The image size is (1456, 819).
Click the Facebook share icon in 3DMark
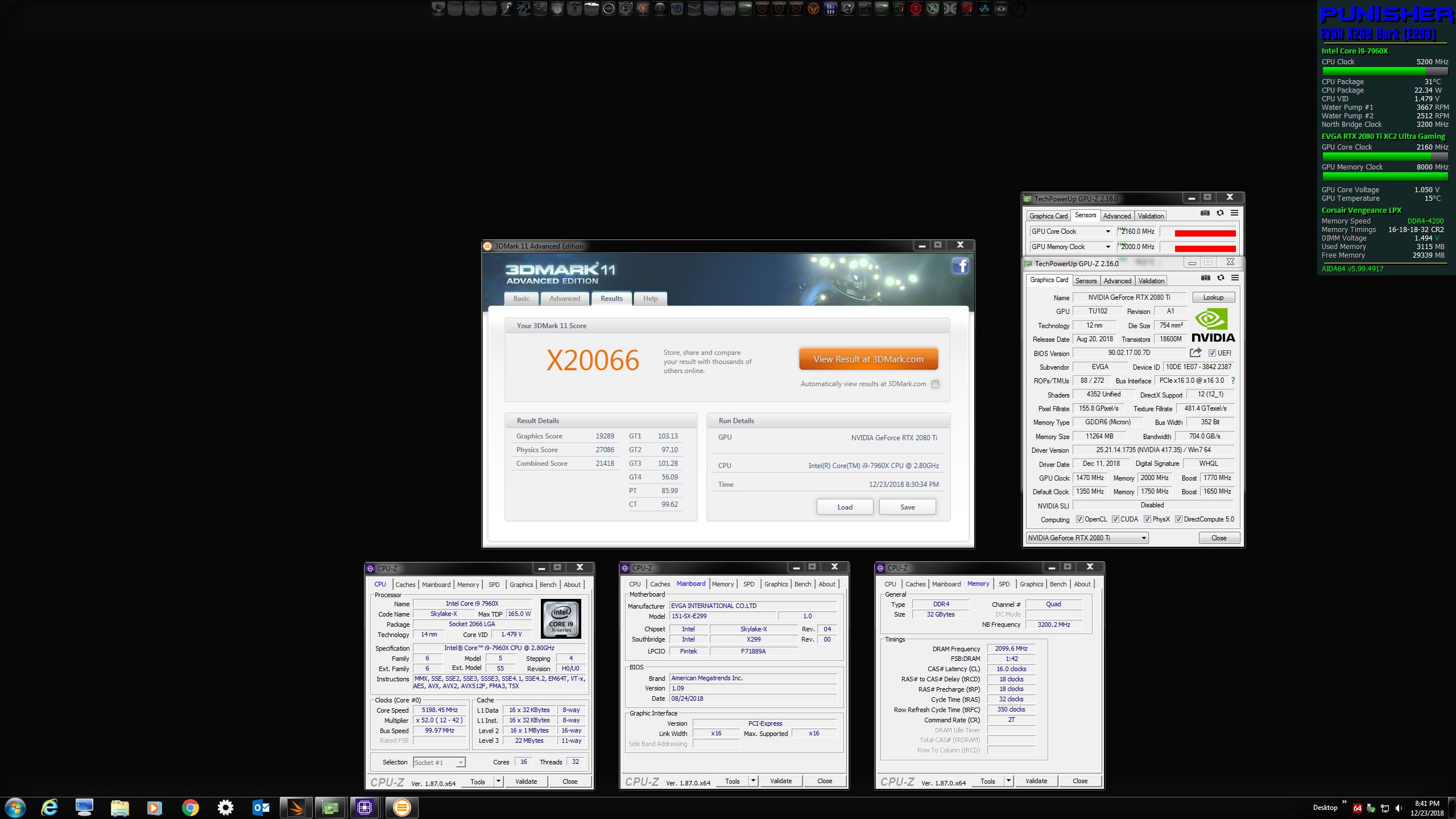click(x=960, y=266)
